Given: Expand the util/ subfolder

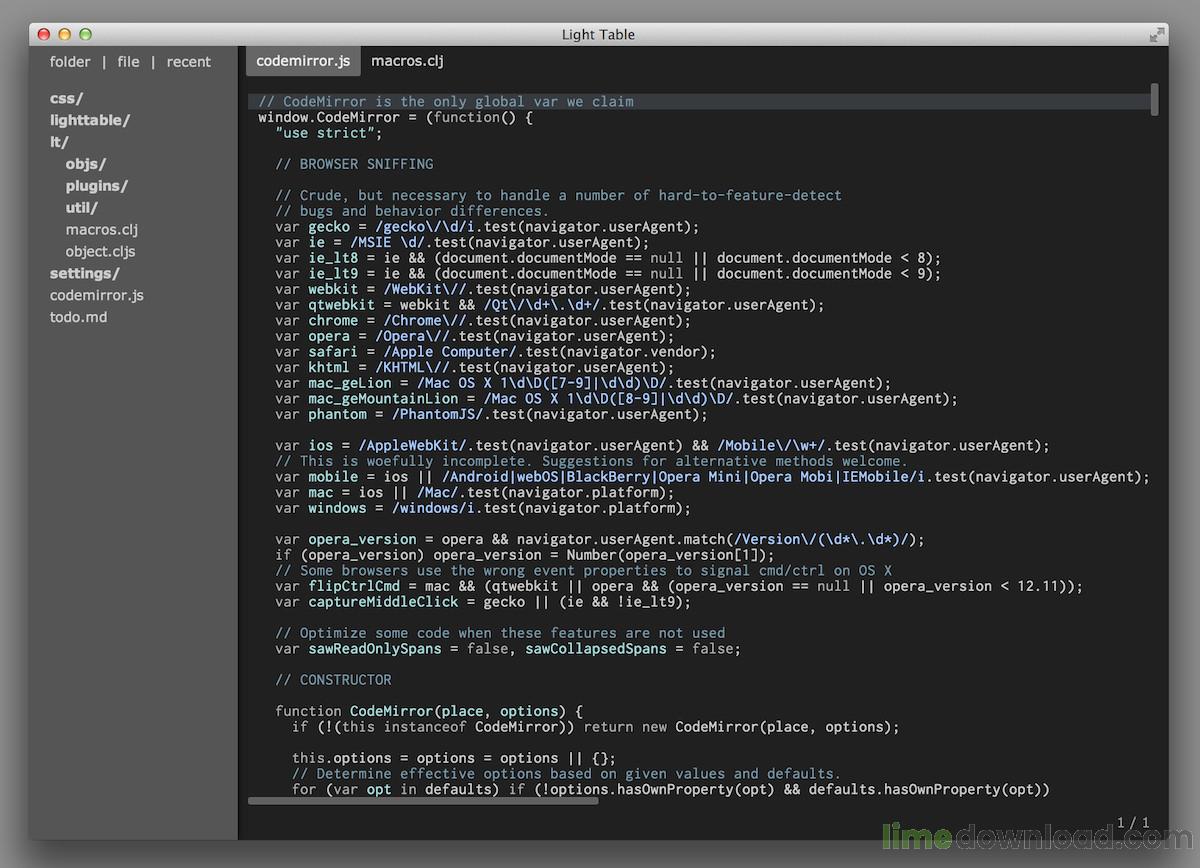Looking at the screenshot, I should pos(82,208).
